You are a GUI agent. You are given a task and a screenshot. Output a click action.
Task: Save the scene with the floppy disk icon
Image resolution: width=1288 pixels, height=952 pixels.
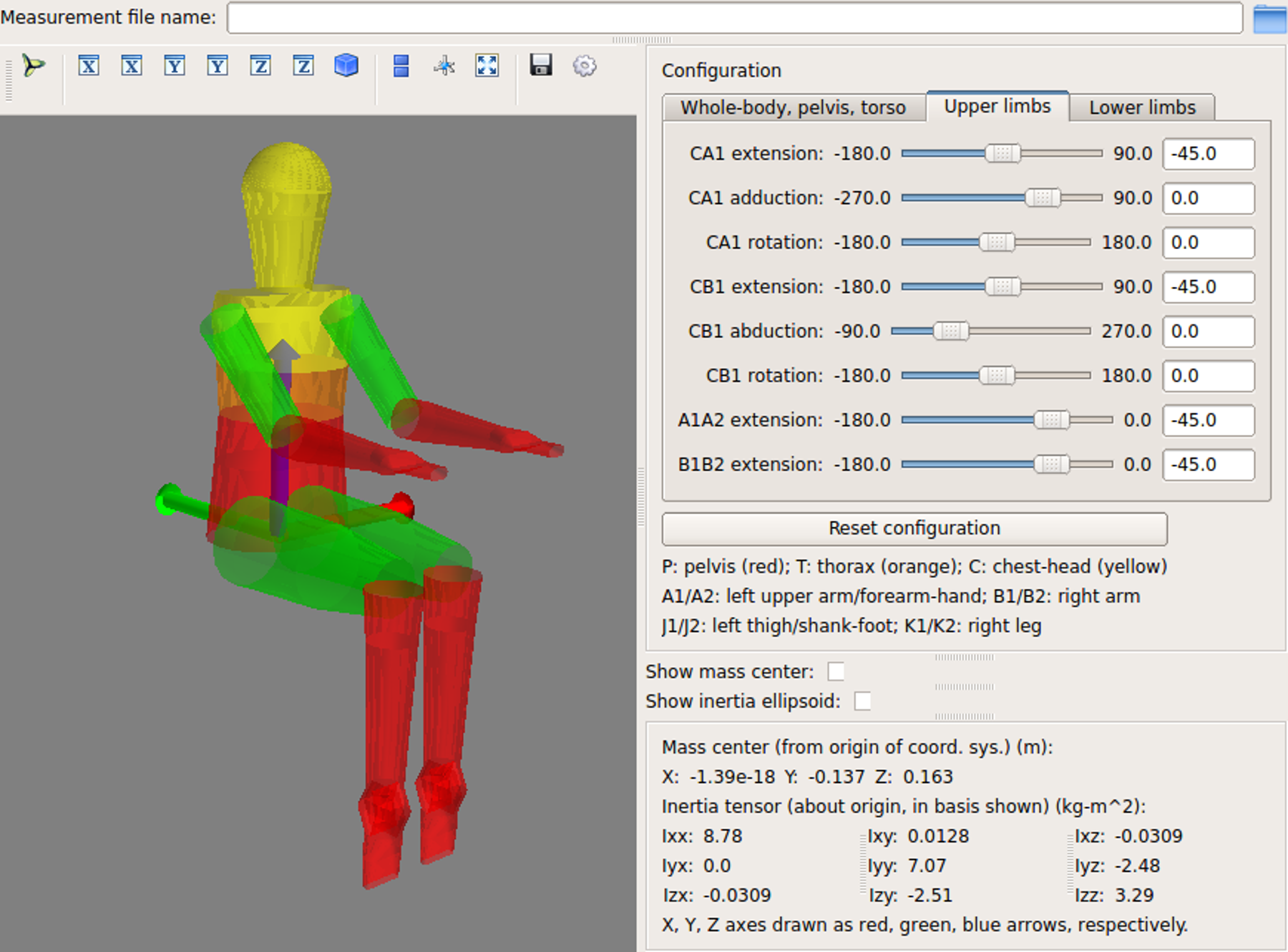(541, 66)
